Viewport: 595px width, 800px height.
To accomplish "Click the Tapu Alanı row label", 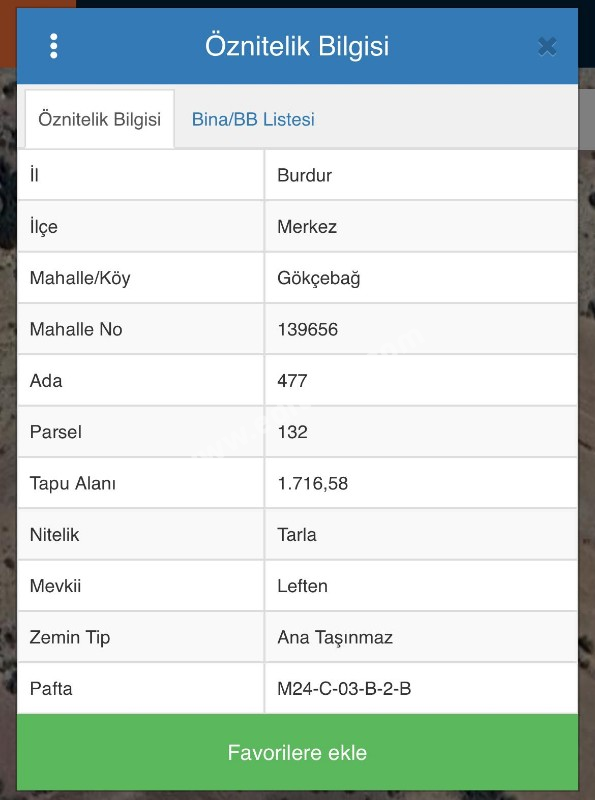I will coord(72,483).
